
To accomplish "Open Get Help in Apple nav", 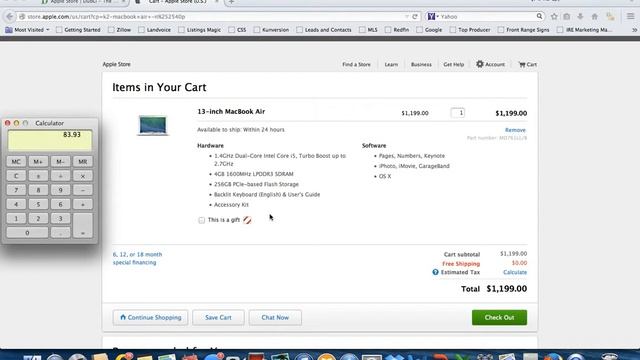I will pos(453,64).
